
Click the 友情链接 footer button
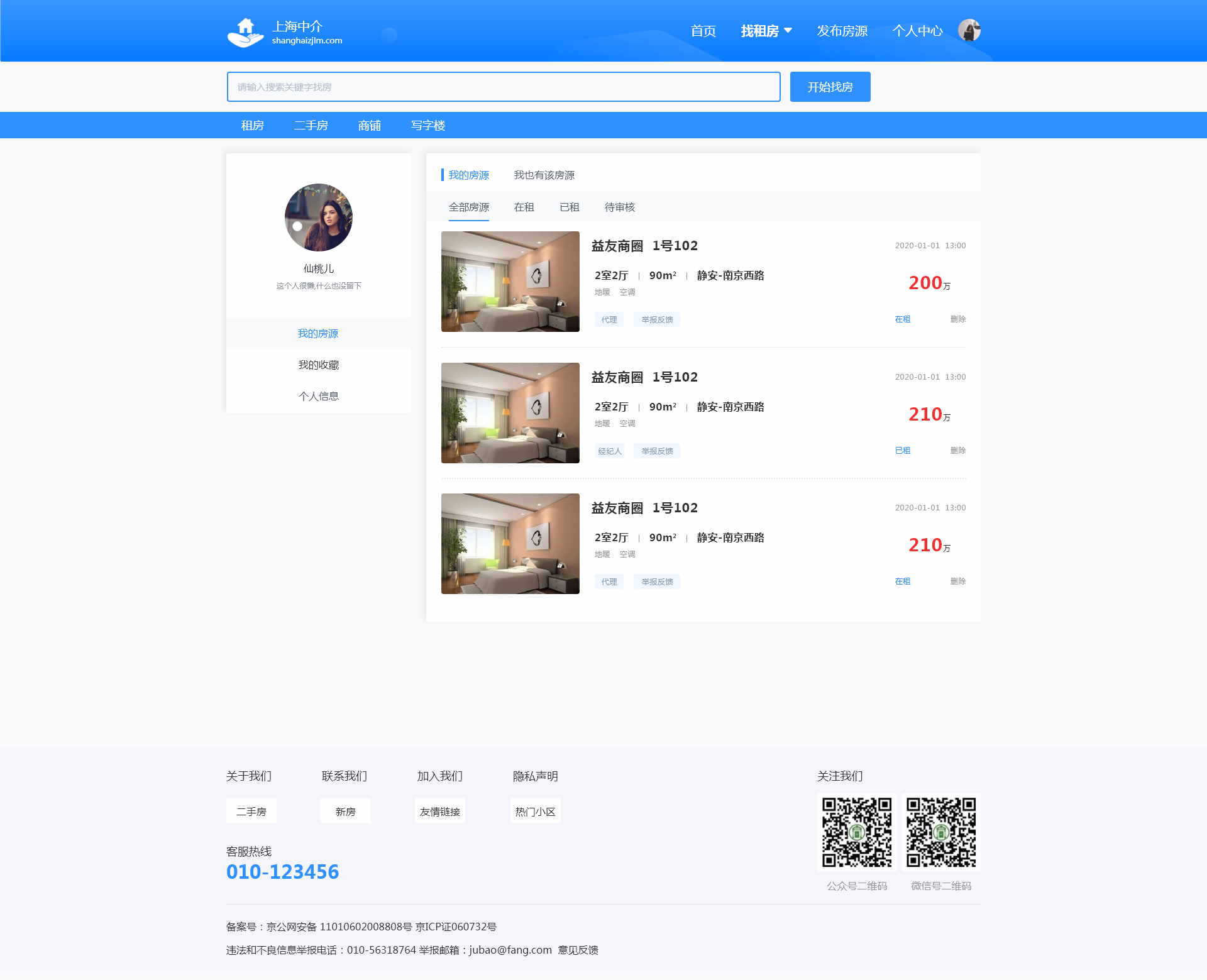pos(439,812)
